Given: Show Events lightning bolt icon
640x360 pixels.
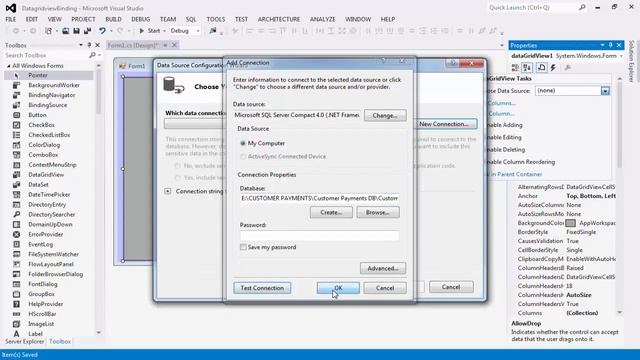Looking at the screenshot, I should [x=553, y=67].
